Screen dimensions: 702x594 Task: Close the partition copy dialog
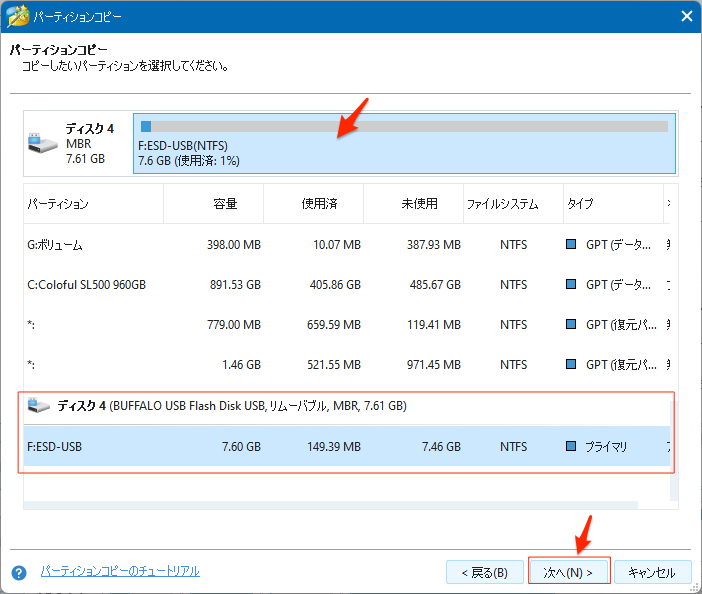(x=686, y=16)
